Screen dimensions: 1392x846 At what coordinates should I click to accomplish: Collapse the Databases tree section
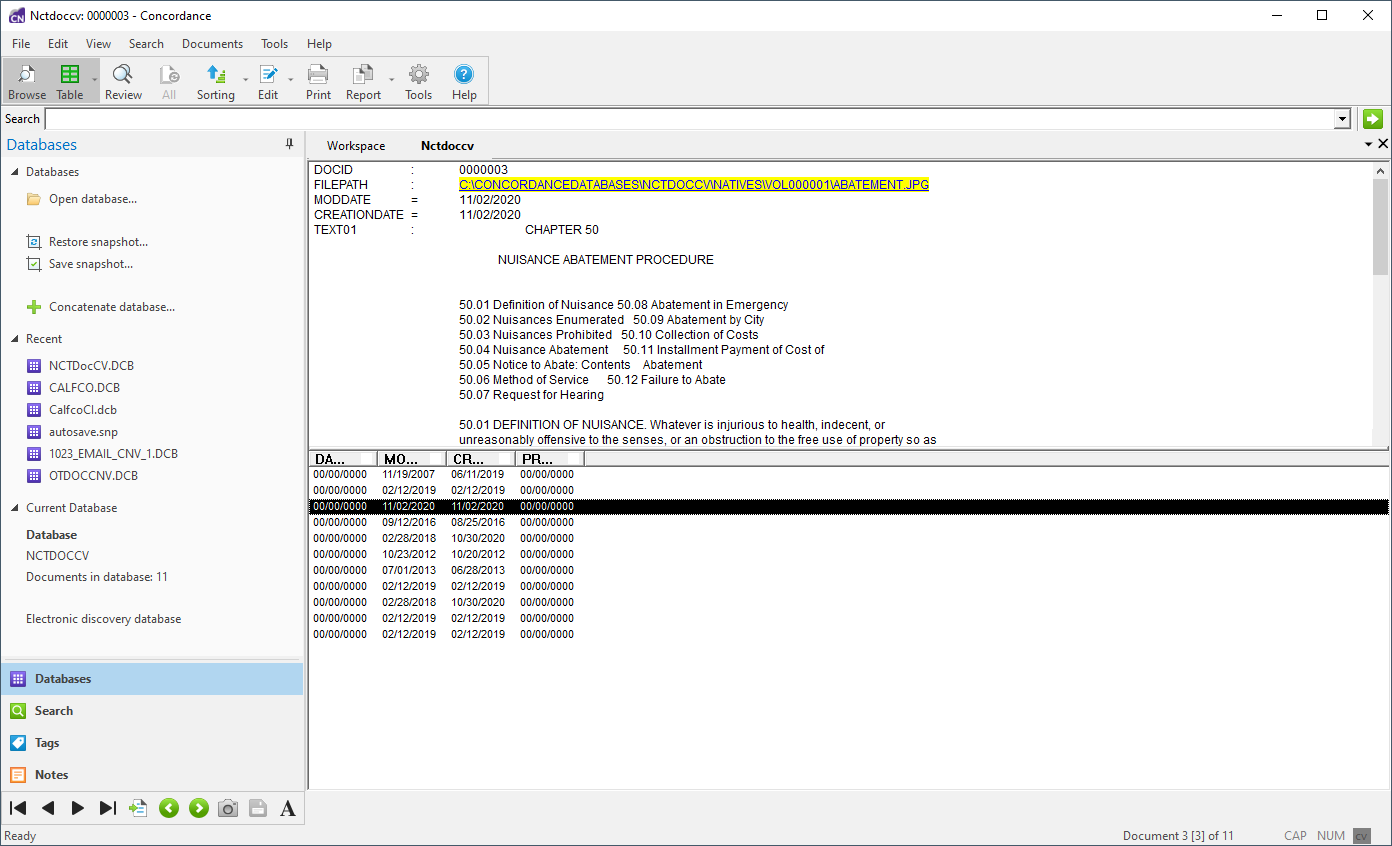[15, 172]
